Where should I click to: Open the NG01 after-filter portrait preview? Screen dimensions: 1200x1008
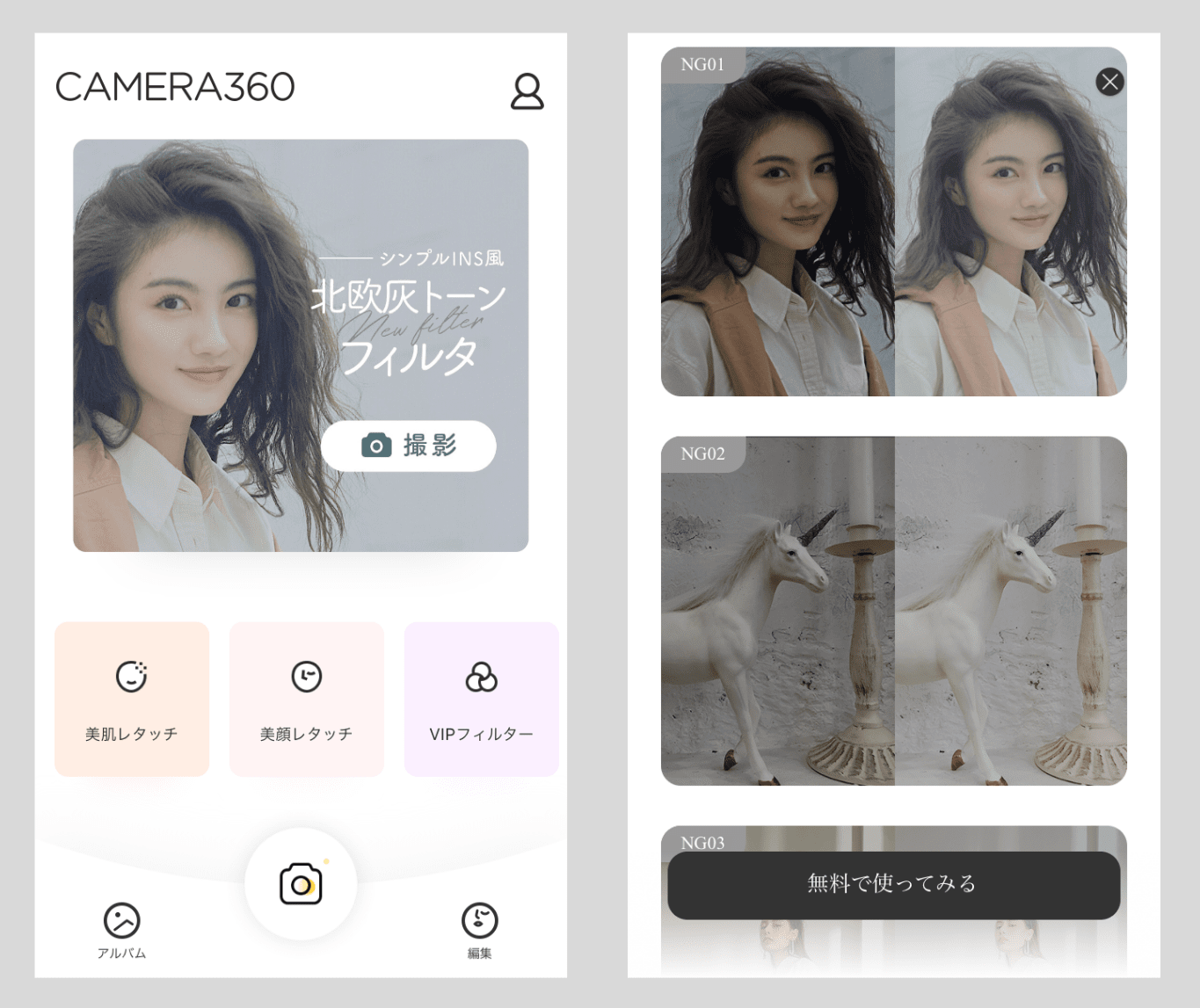pos(1009,224)
